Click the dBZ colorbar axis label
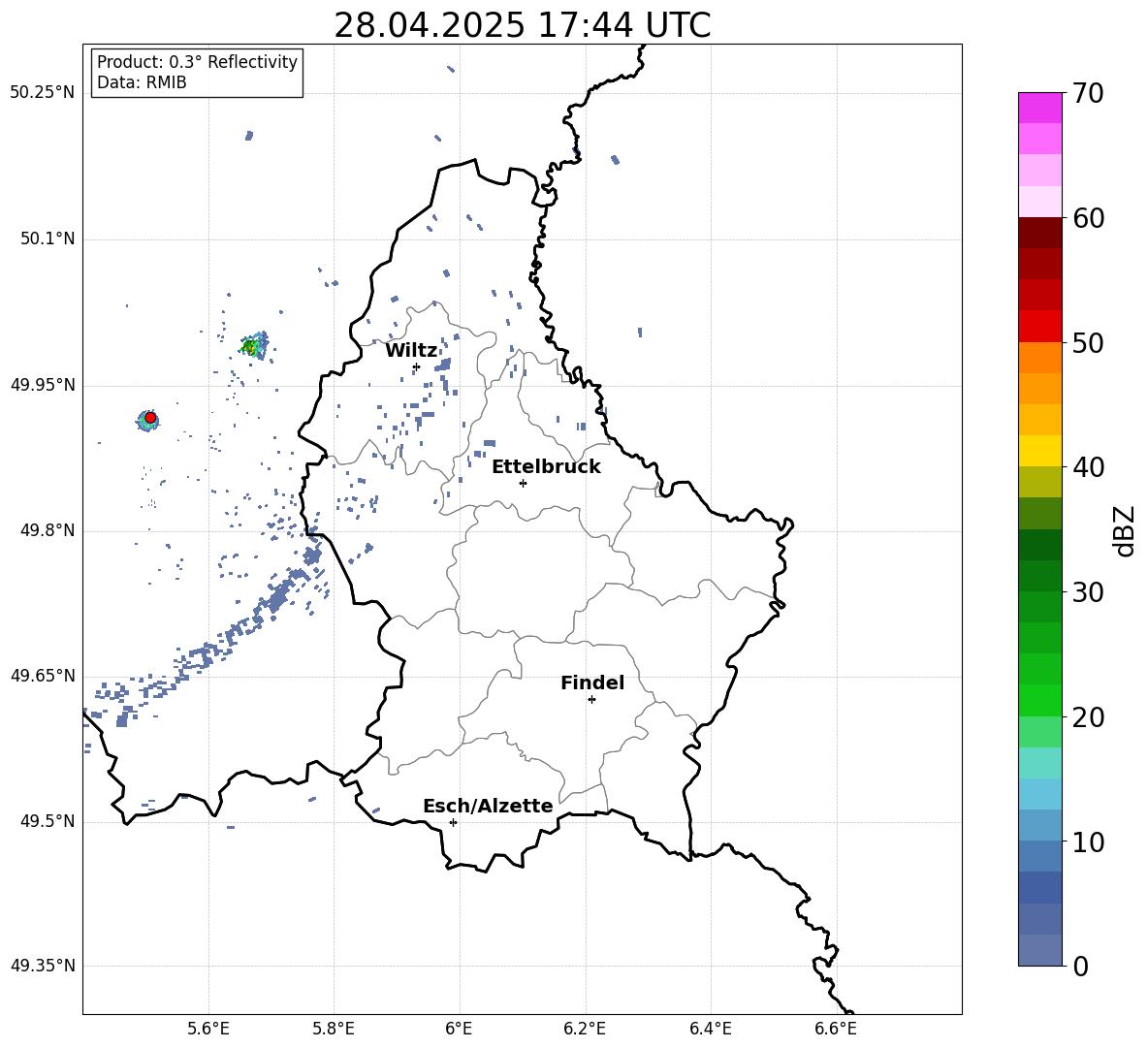Screen dimensions: 1148x1048 click(x=1126, y=530)
